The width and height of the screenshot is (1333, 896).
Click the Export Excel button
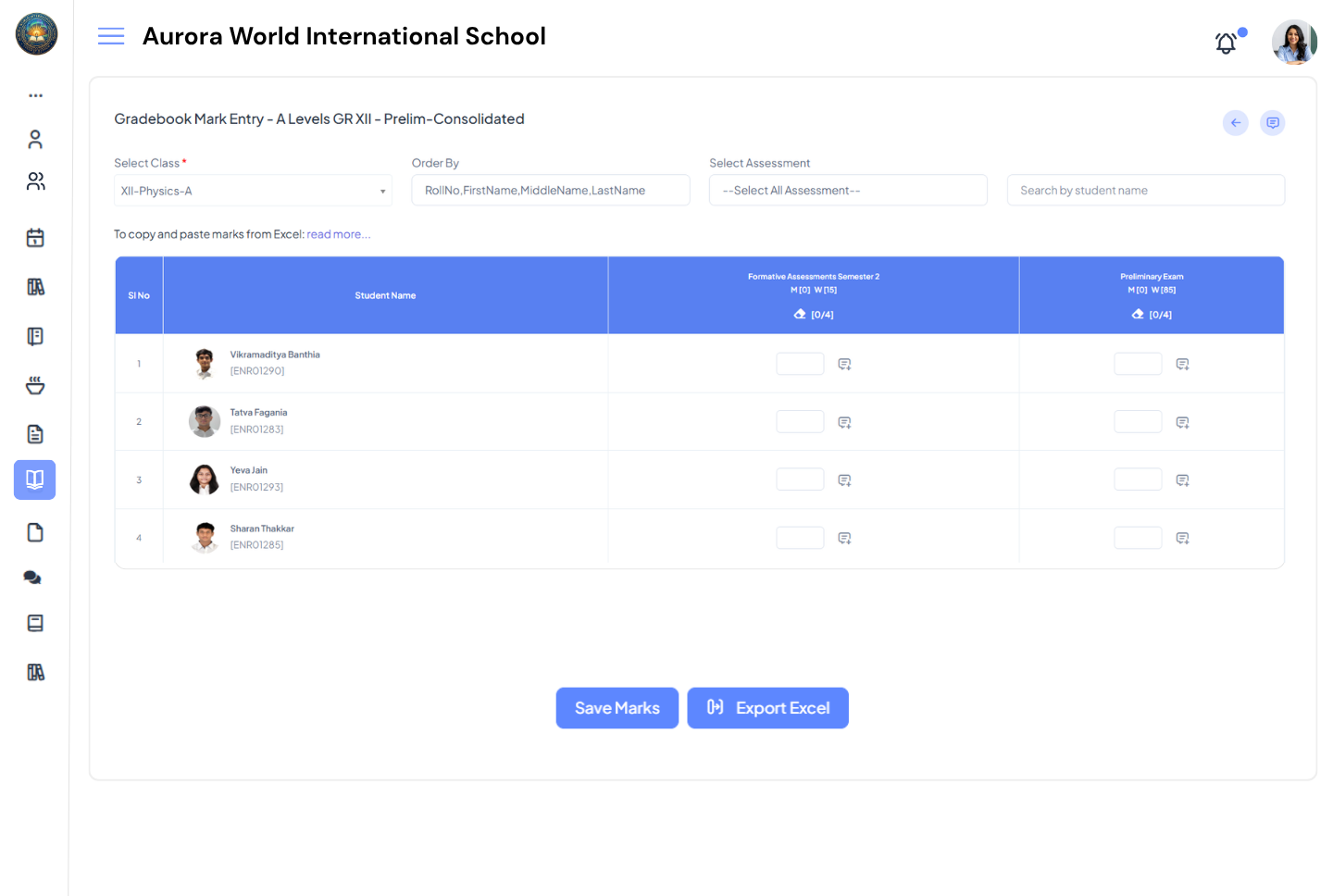point(767,707)
